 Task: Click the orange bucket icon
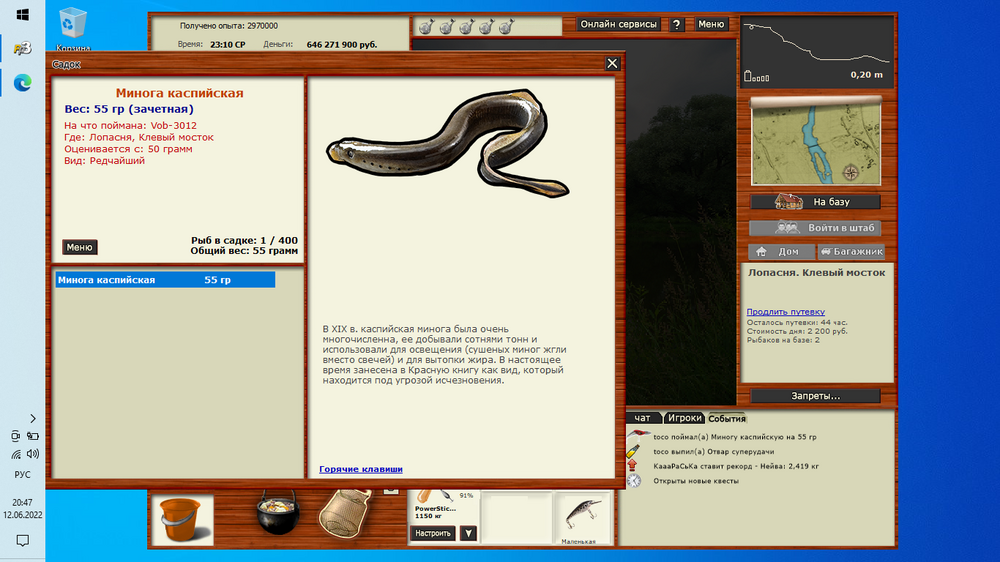click(182, 521)
